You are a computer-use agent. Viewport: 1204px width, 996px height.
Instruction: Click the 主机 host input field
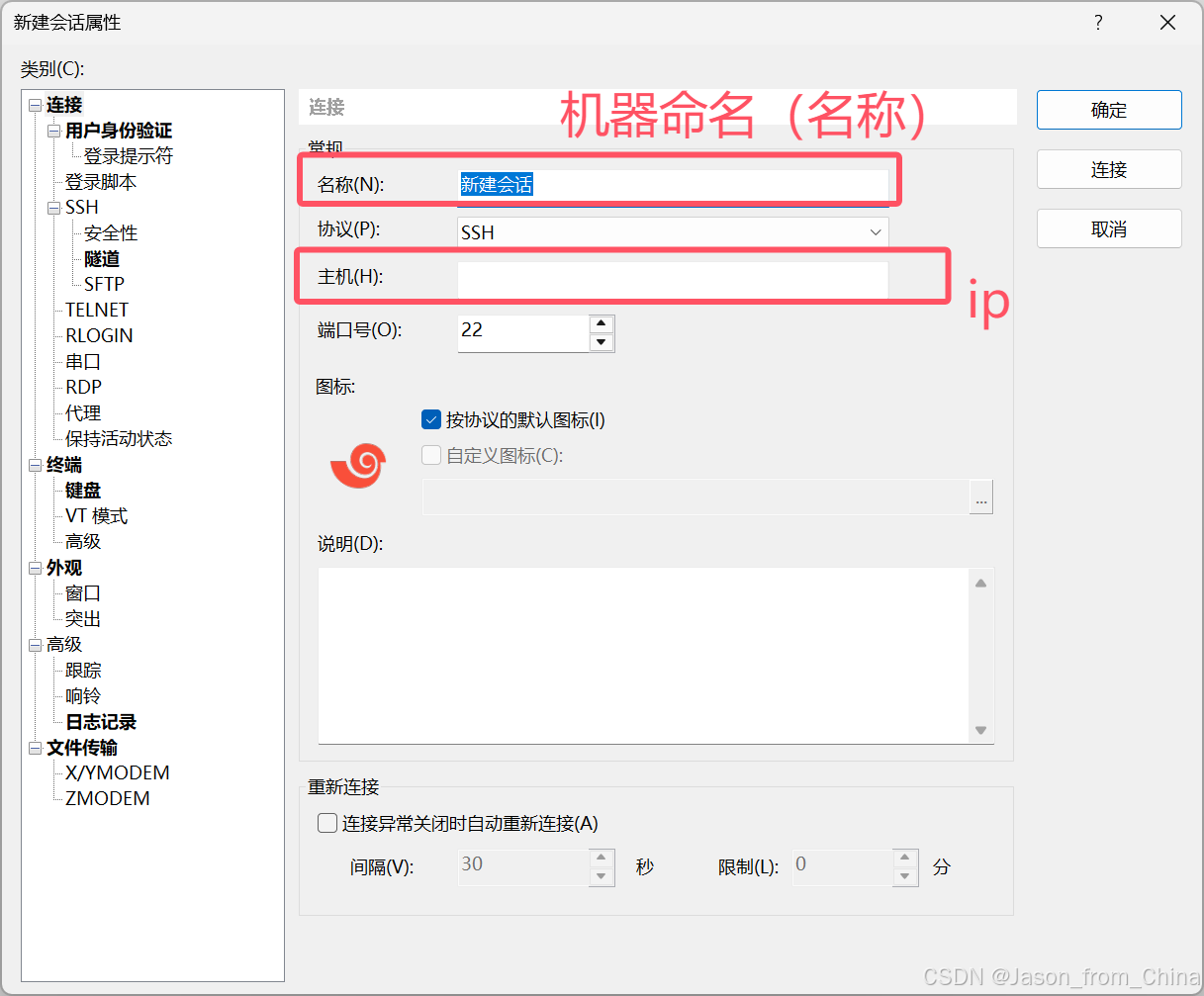(x=673, y=278)
